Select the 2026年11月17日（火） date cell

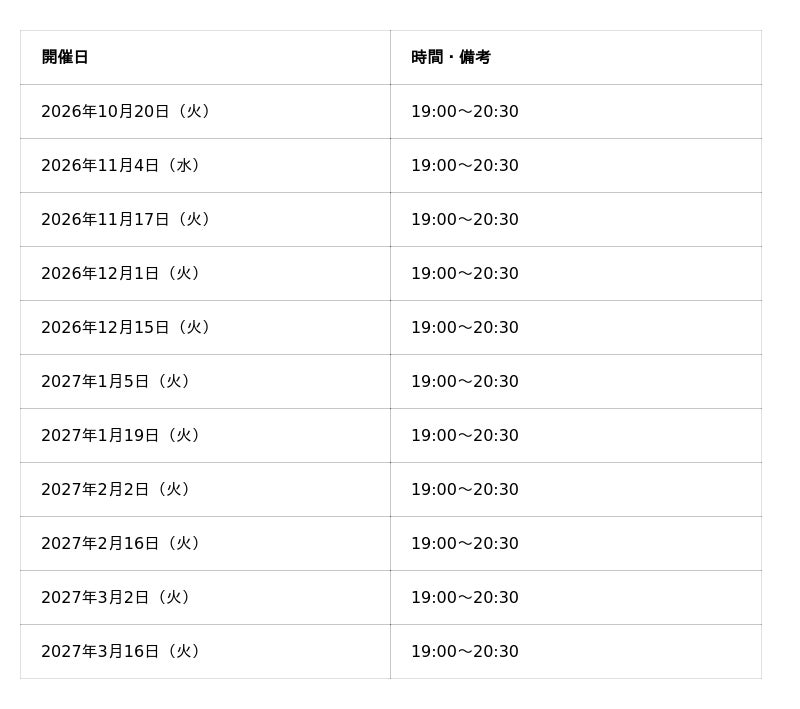click(x=205, y=219)
